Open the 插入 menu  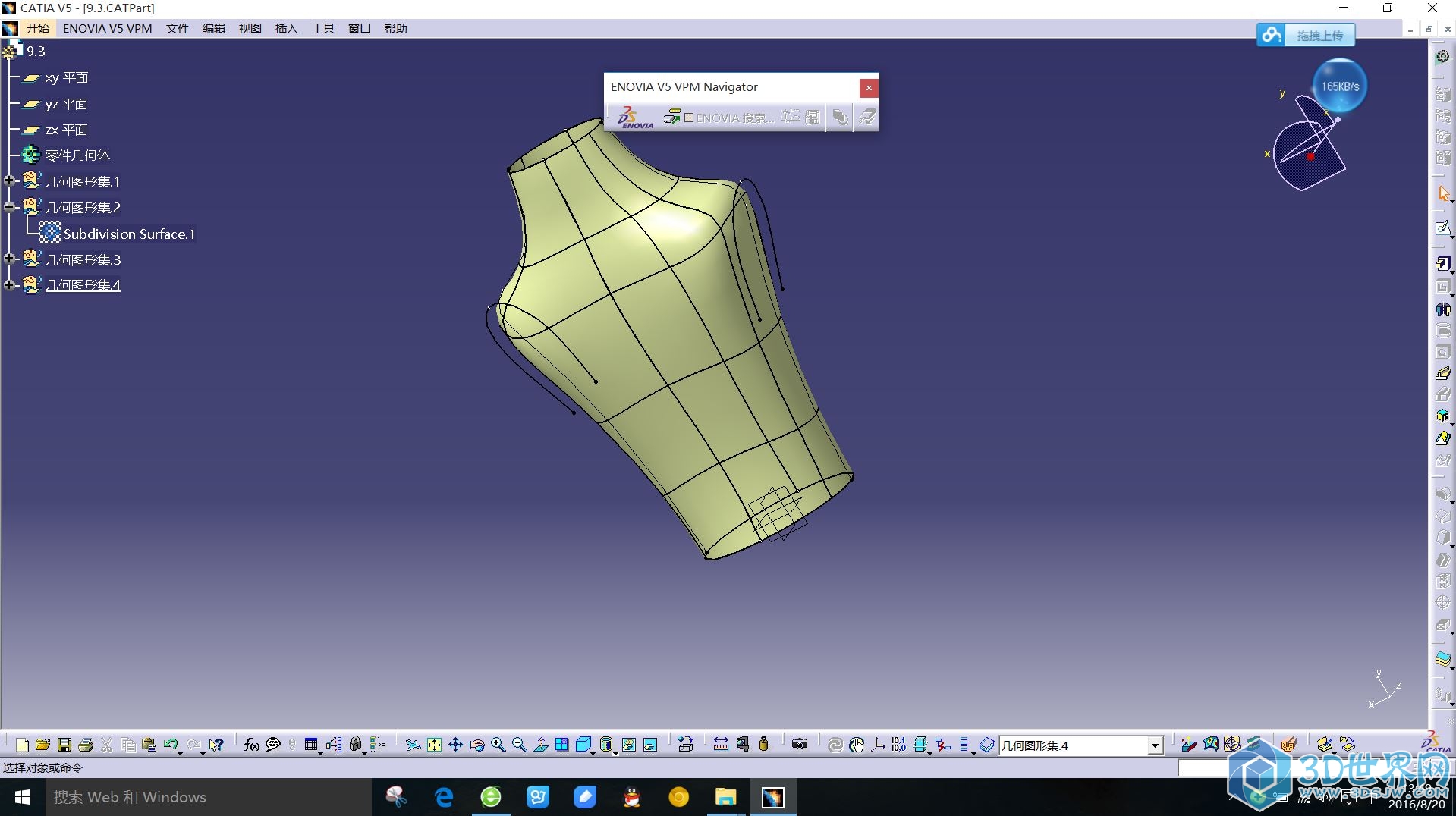point(286,28)
